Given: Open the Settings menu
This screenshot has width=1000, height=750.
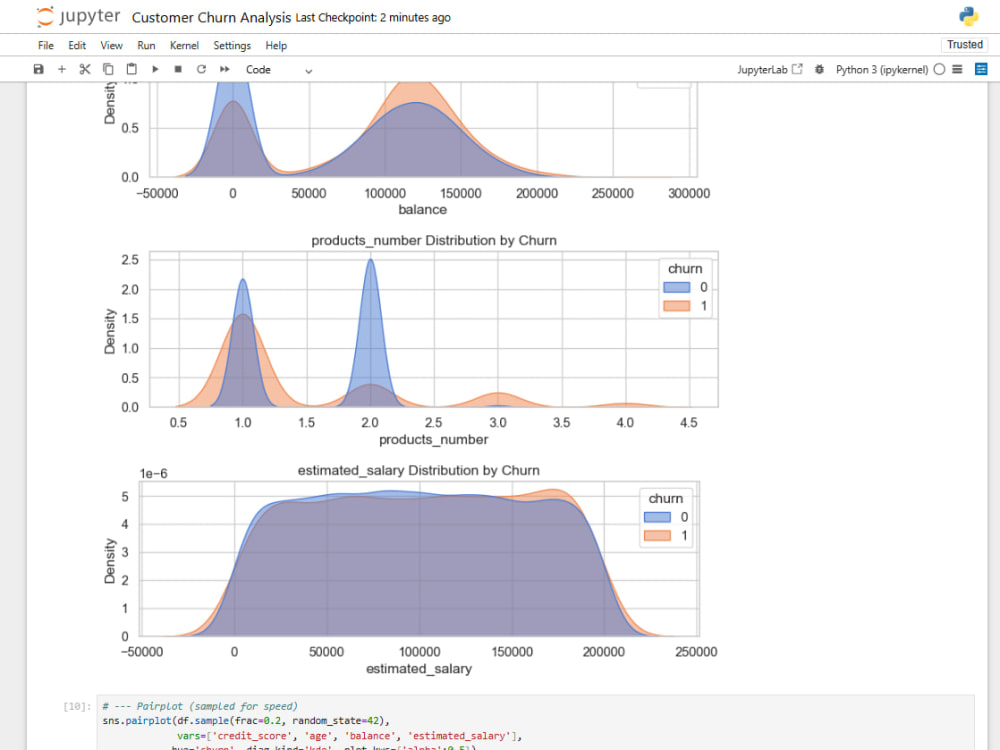Looking at the screenshot, I should click(x=232, y=45).
